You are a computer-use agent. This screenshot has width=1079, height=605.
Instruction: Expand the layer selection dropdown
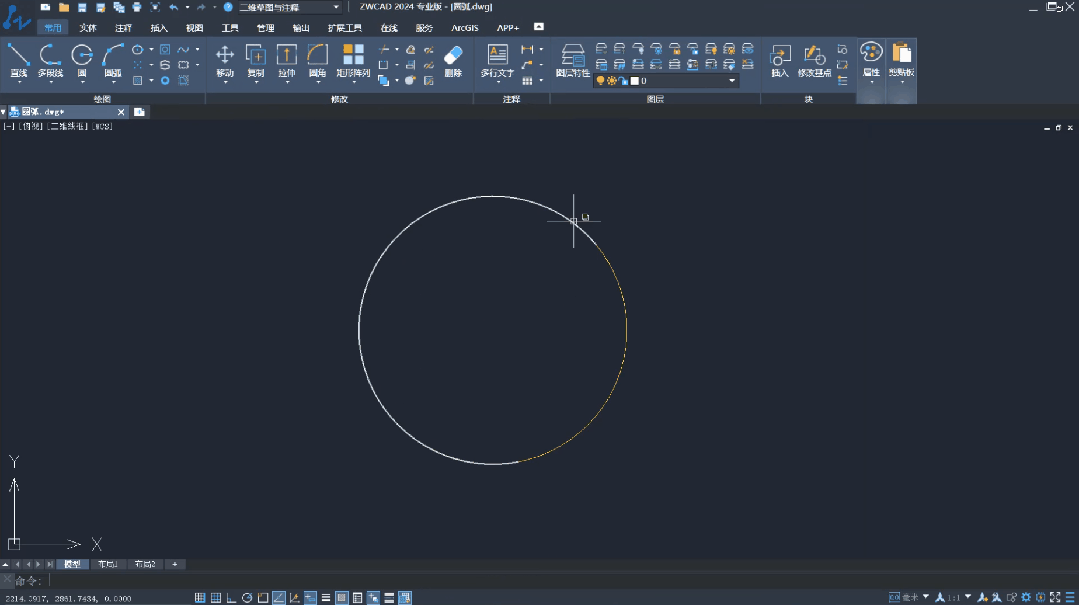pyautogui.click(x=731, y=81)
